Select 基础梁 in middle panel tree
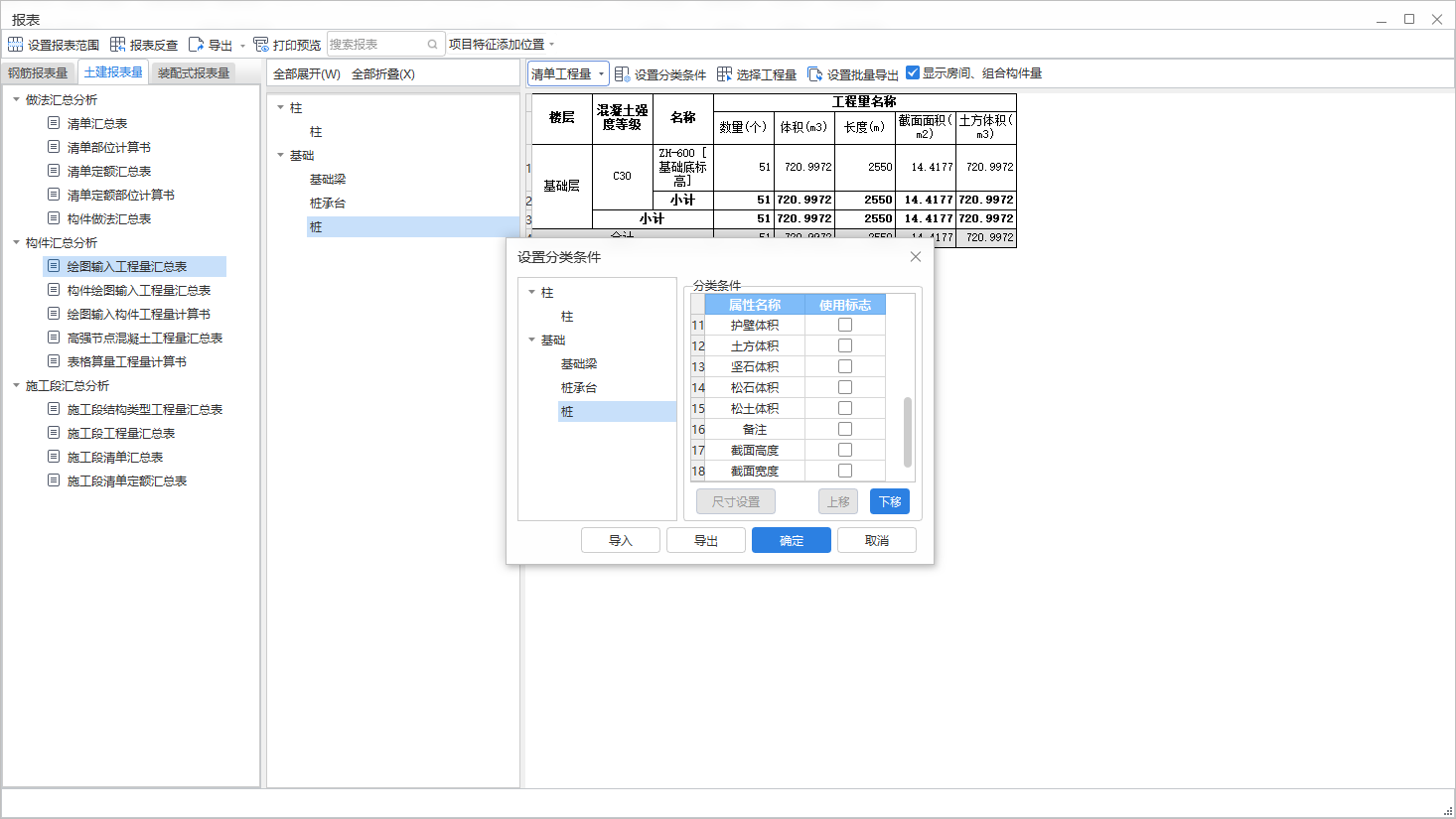 pos(328,179)
